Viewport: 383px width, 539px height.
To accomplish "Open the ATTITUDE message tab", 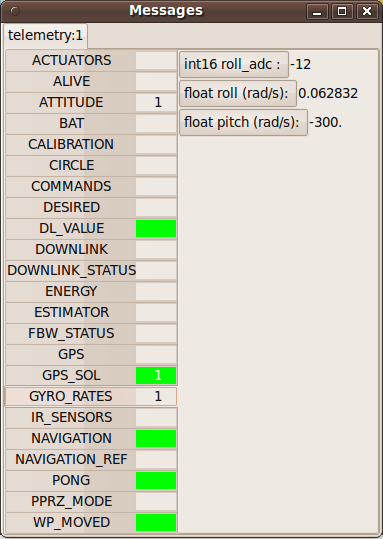I will [x=91, y=102].
